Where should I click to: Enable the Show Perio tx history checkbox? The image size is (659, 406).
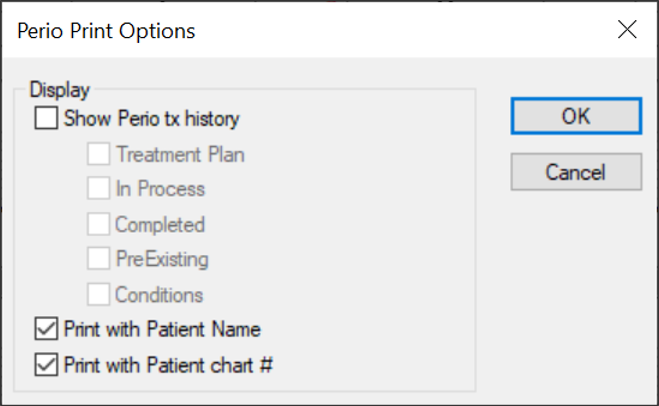coord(46,120)
